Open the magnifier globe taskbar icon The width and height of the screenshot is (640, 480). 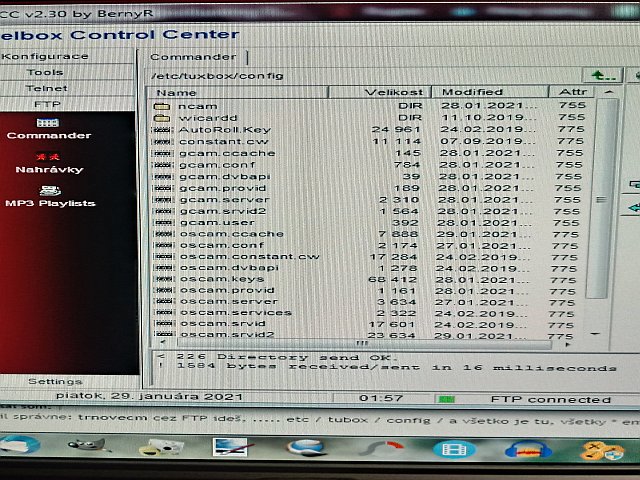click(306, 447)
